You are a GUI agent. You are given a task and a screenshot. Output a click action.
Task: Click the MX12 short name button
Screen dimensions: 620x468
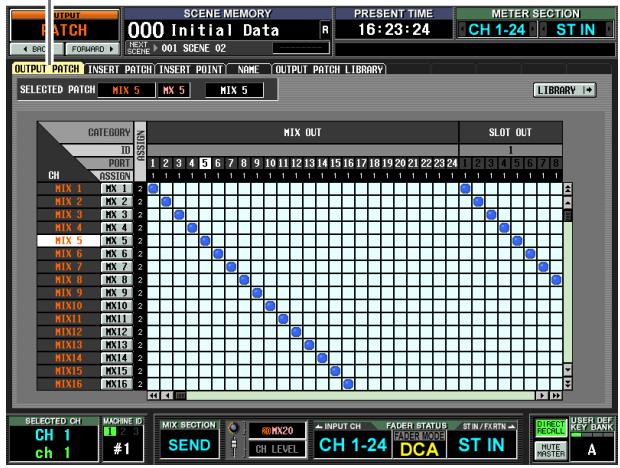tap(116, 332)
